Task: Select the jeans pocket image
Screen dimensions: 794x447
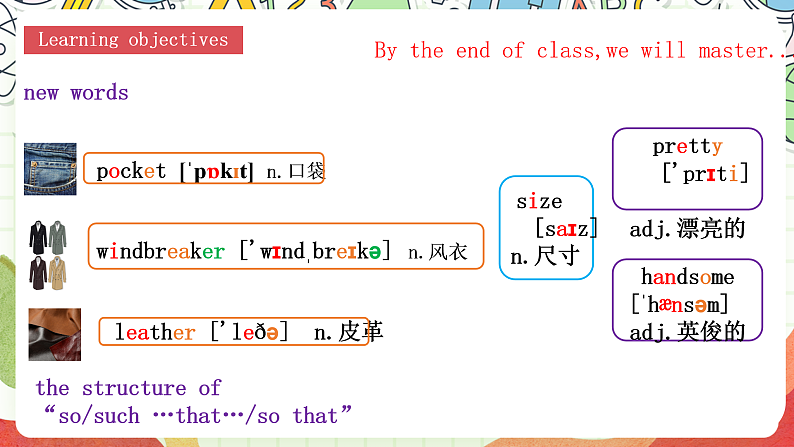Action: click(x=50, y=169)
